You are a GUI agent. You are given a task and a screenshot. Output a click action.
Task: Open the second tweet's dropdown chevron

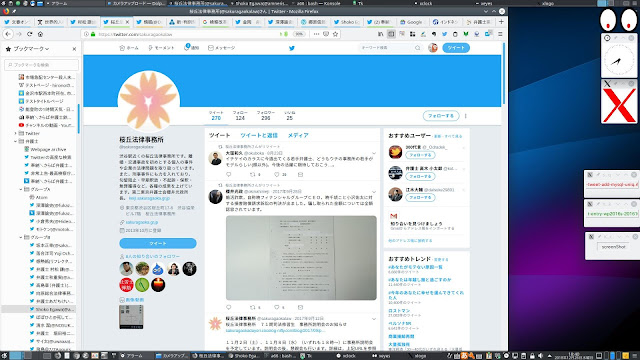pos(373,192)
